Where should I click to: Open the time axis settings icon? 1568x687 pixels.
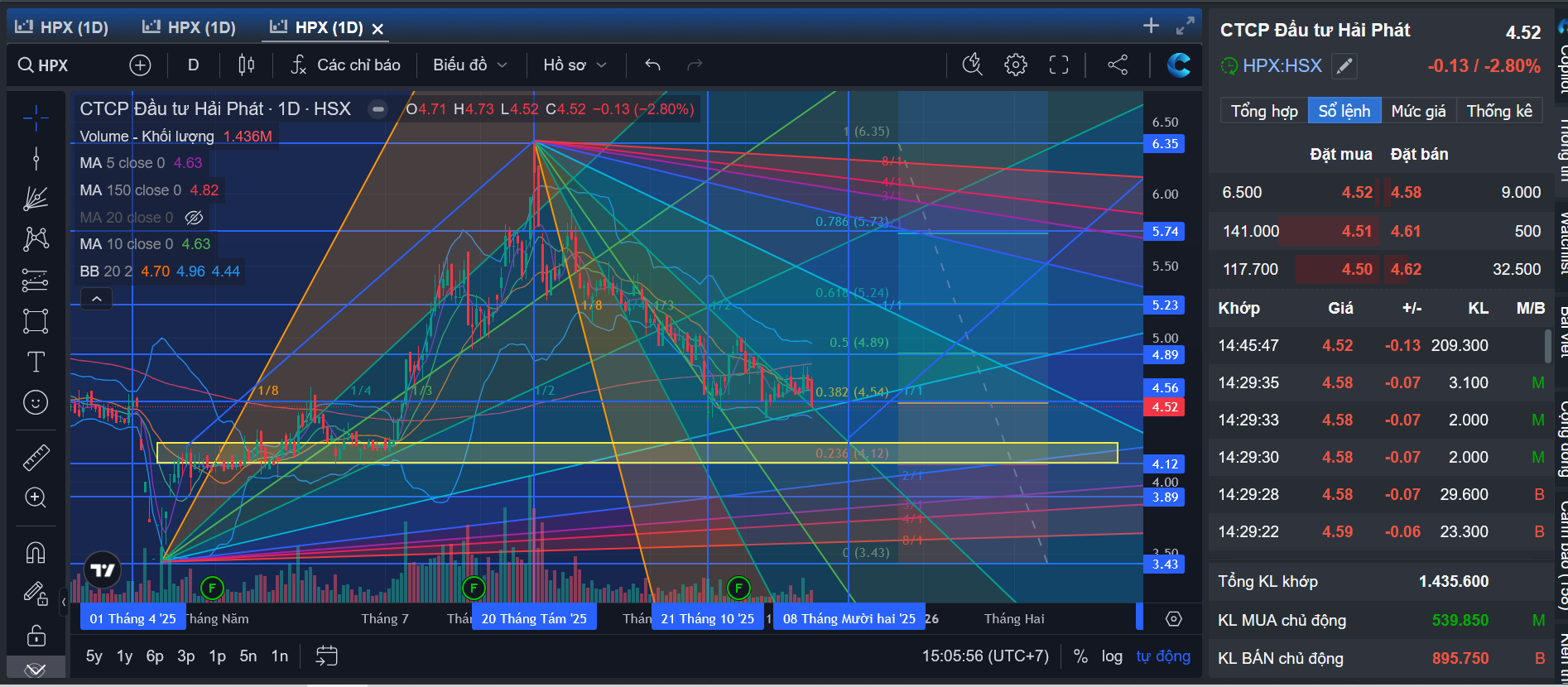click(x=1174, y=618)
